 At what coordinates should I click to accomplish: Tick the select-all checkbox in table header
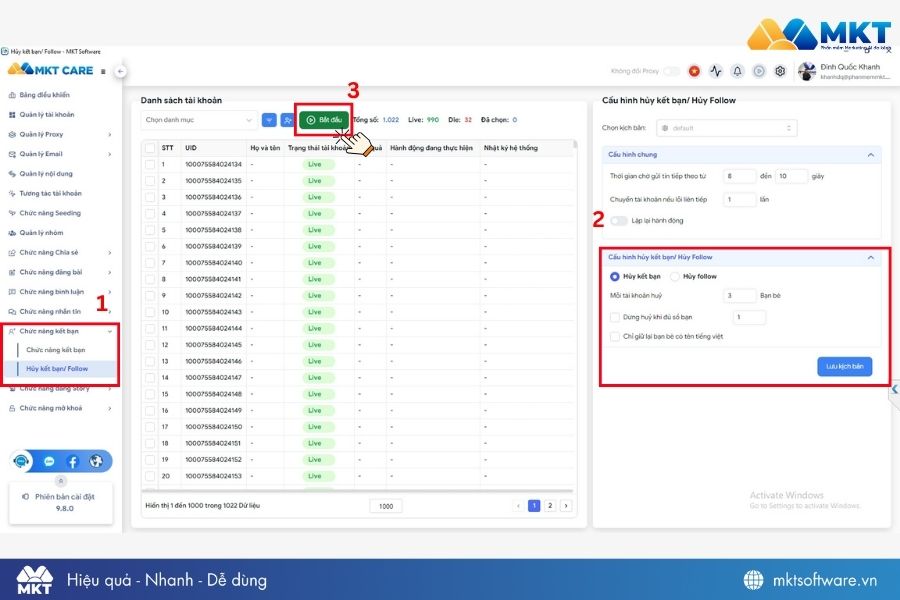point(150,148)
